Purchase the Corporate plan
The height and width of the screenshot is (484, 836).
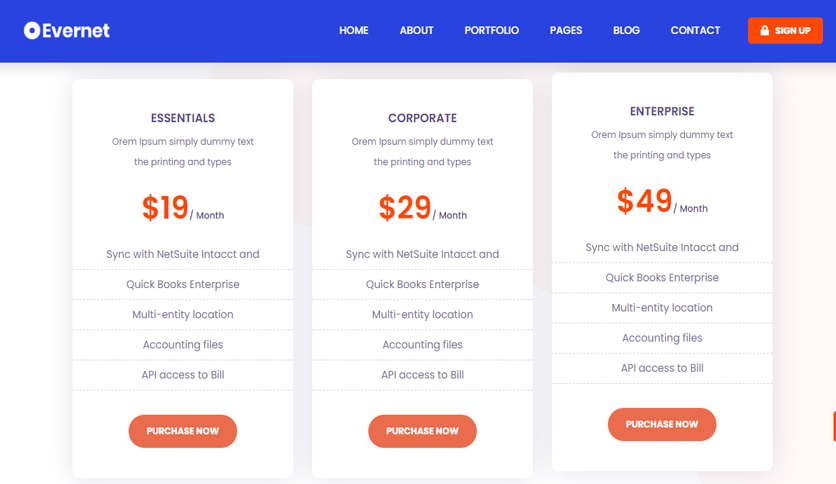tap(422, 431)
